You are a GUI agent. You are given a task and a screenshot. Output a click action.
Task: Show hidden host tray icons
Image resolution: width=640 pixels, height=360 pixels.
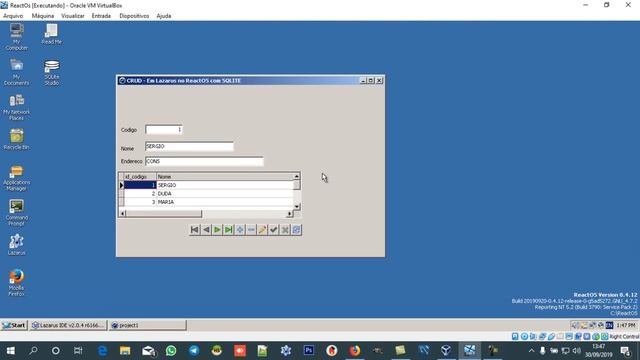click(531, 351)
